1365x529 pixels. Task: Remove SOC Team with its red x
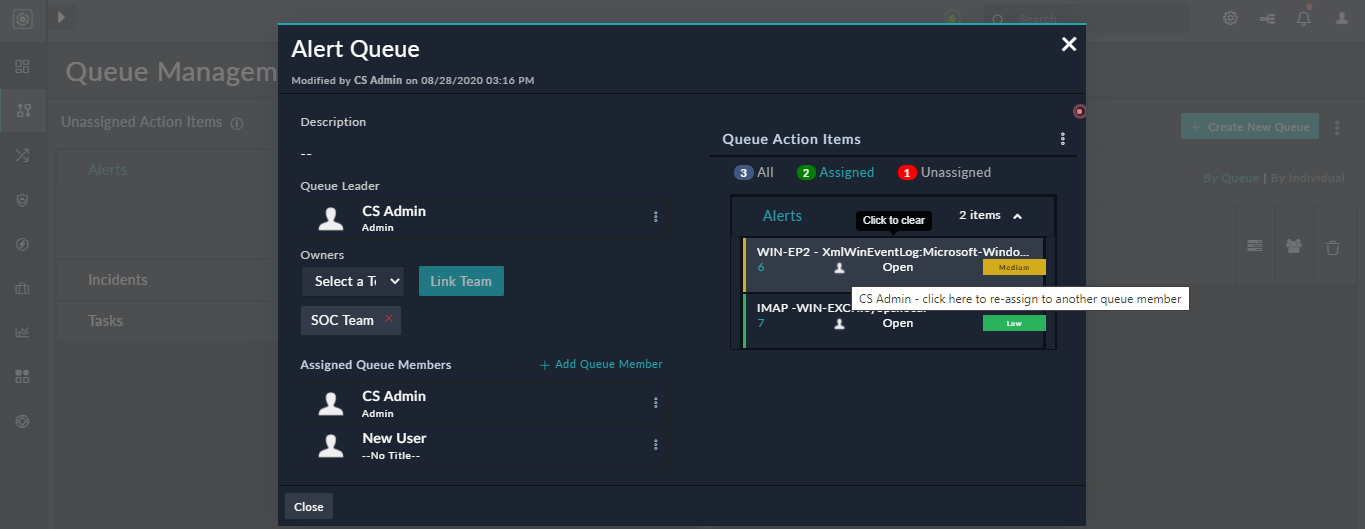pos(389,319)
